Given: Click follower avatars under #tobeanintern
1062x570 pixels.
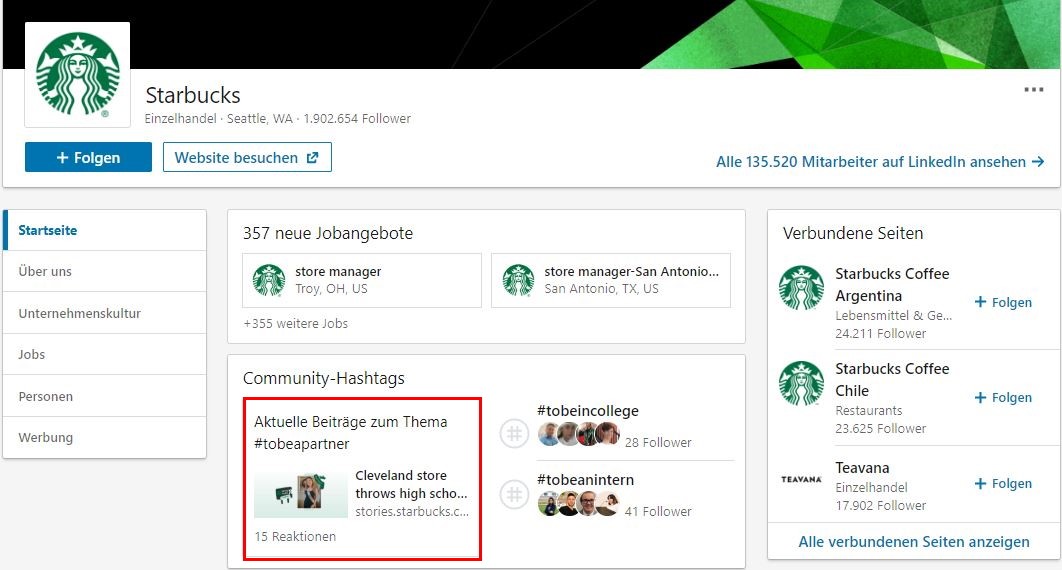Looking at the screenshot, I should click(x=579, y=504).
